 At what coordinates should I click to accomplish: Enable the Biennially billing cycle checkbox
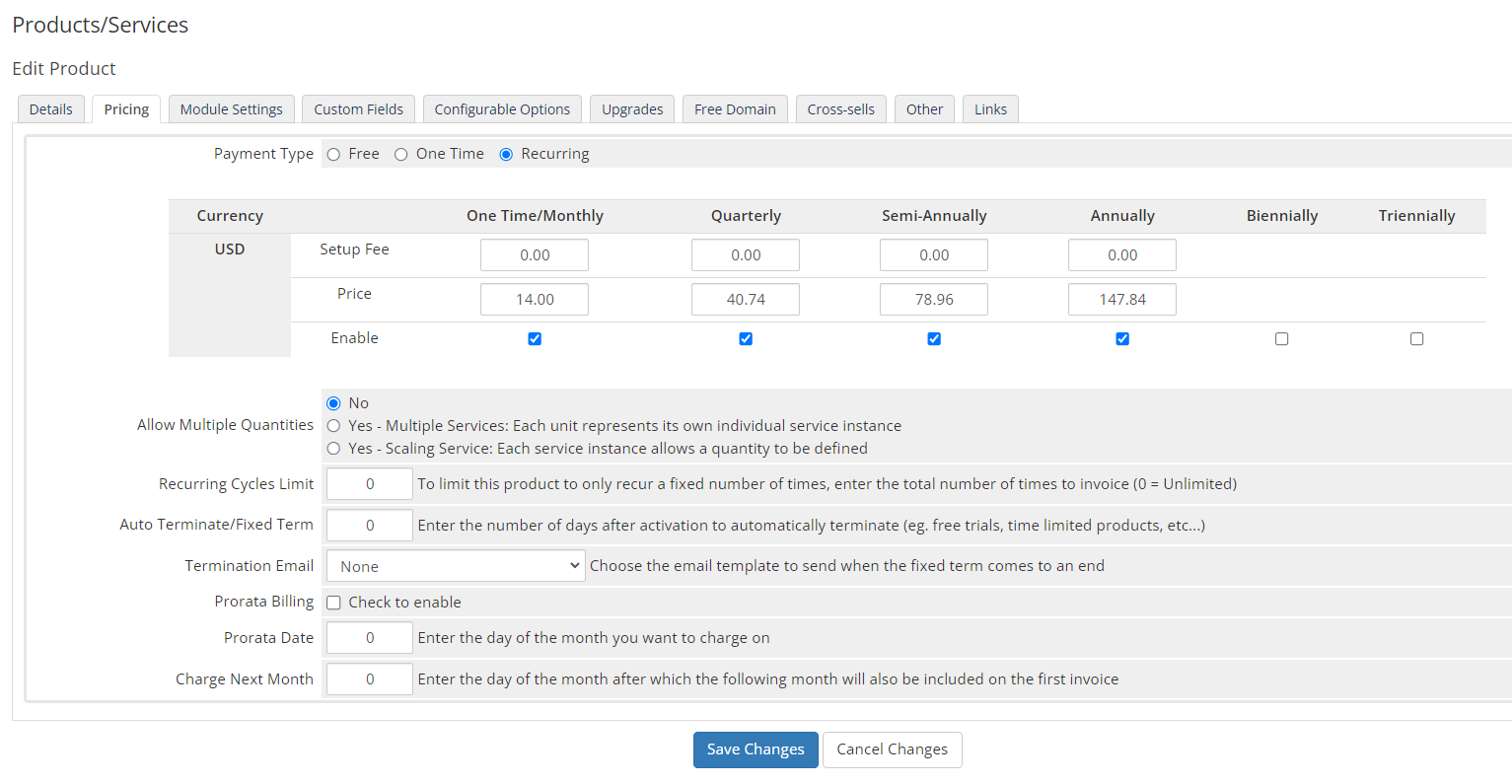1281,339
